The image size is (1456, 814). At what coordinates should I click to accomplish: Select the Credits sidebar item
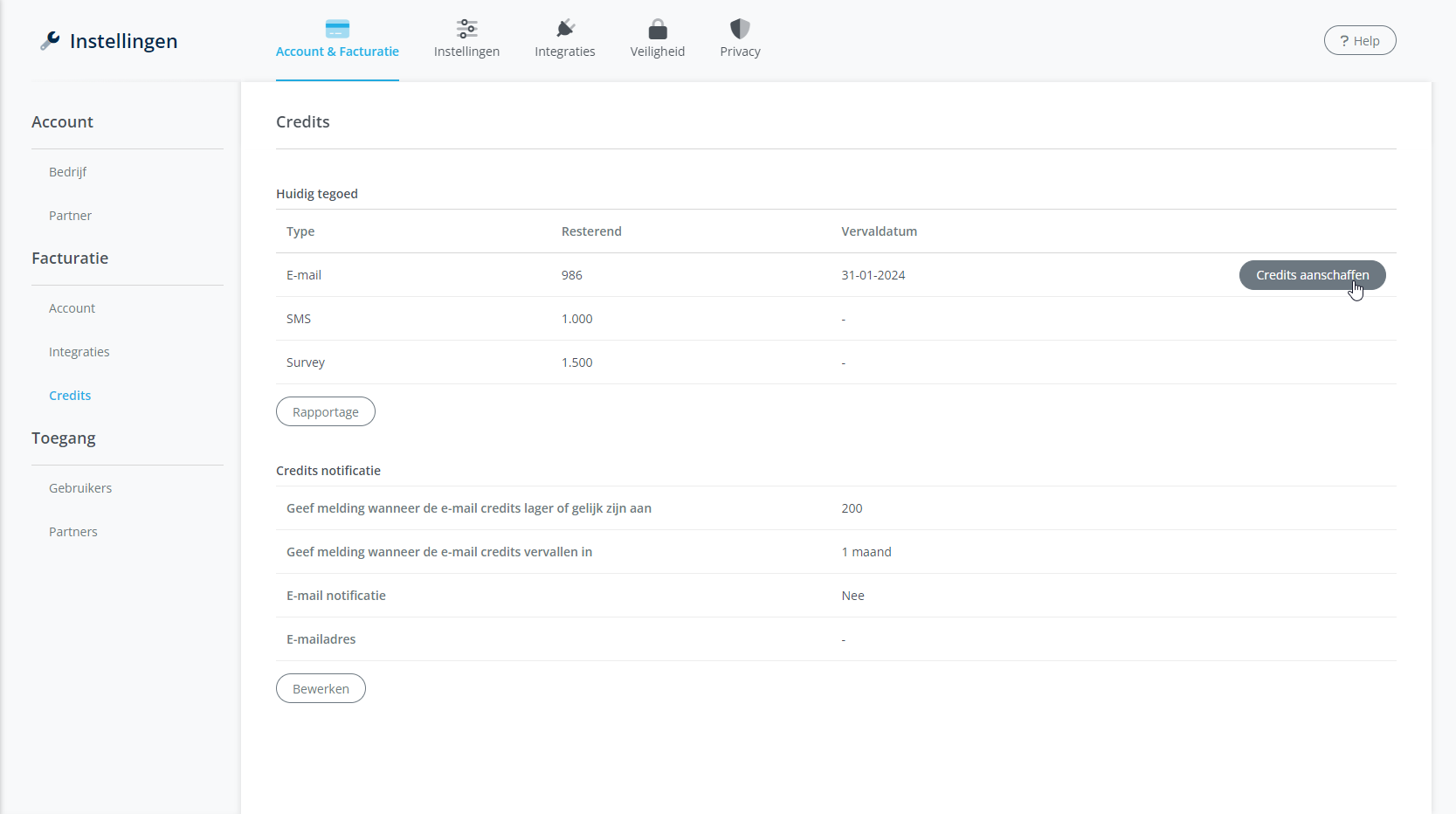click(x=70, y=396)
